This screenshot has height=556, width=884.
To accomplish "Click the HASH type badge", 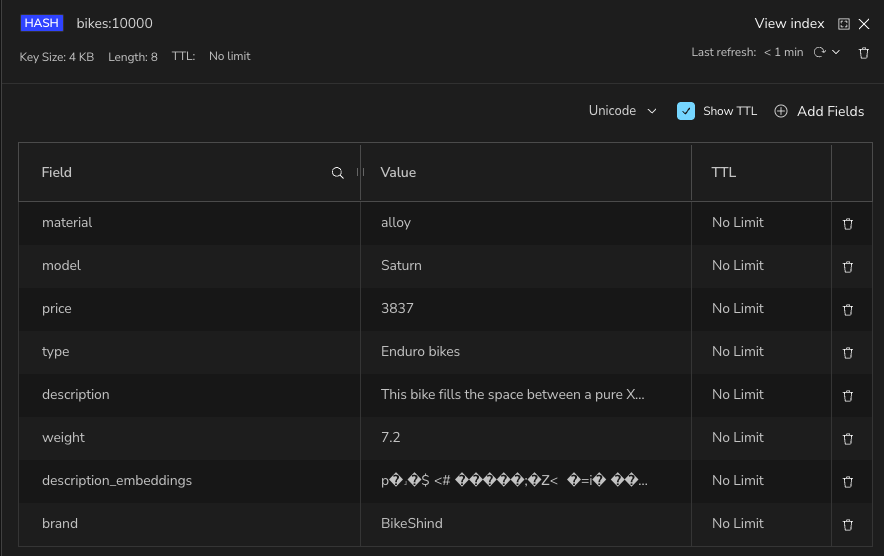I will 42,23.
